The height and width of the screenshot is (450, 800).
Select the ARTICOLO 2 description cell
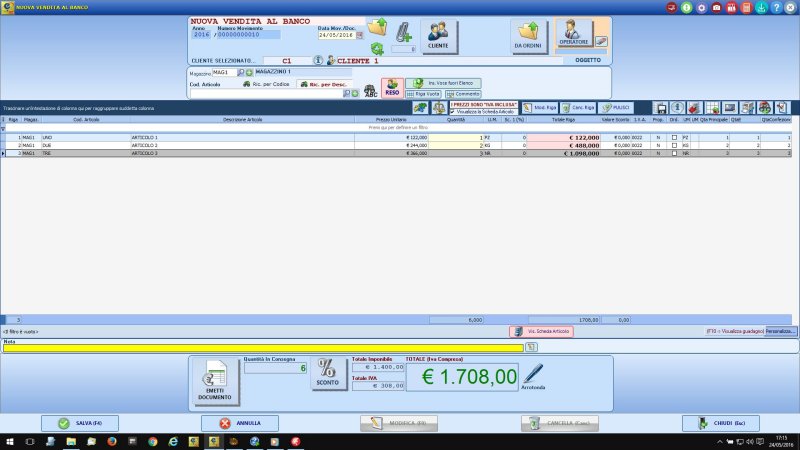242,145
